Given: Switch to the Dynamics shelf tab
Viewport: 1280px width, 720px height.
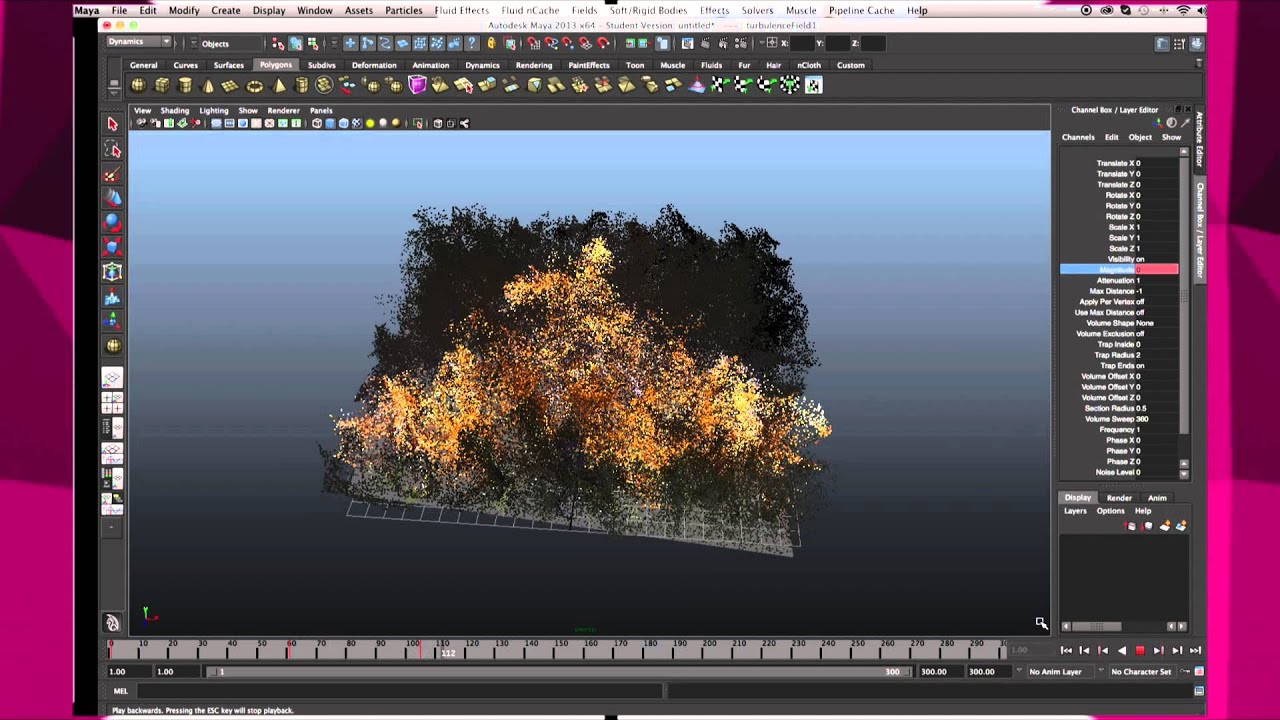Looking at the screenshot, I should coord(482,65).
